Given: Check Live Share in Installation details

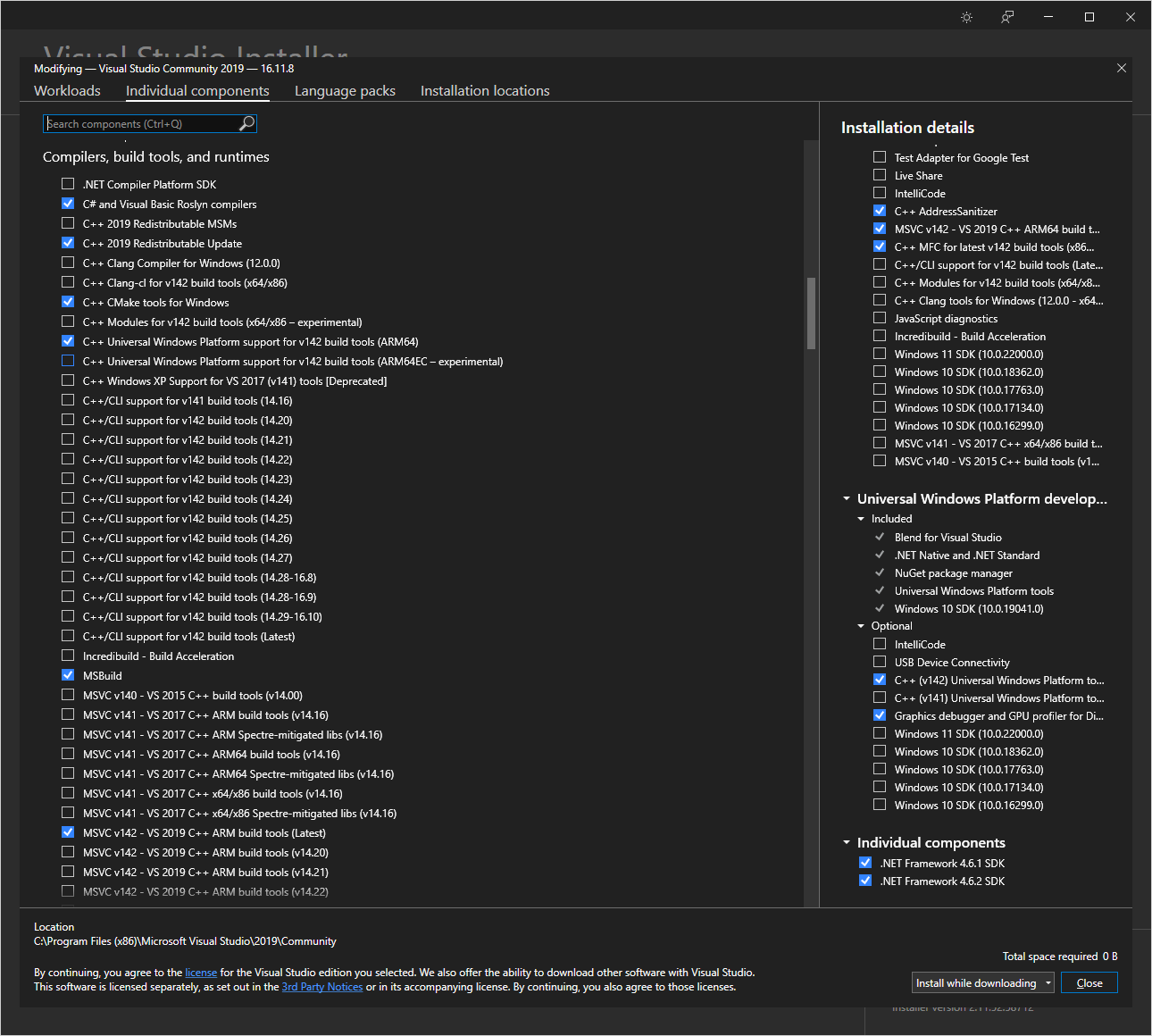Looking at the screenshot, I should click(x=880, y=175).
